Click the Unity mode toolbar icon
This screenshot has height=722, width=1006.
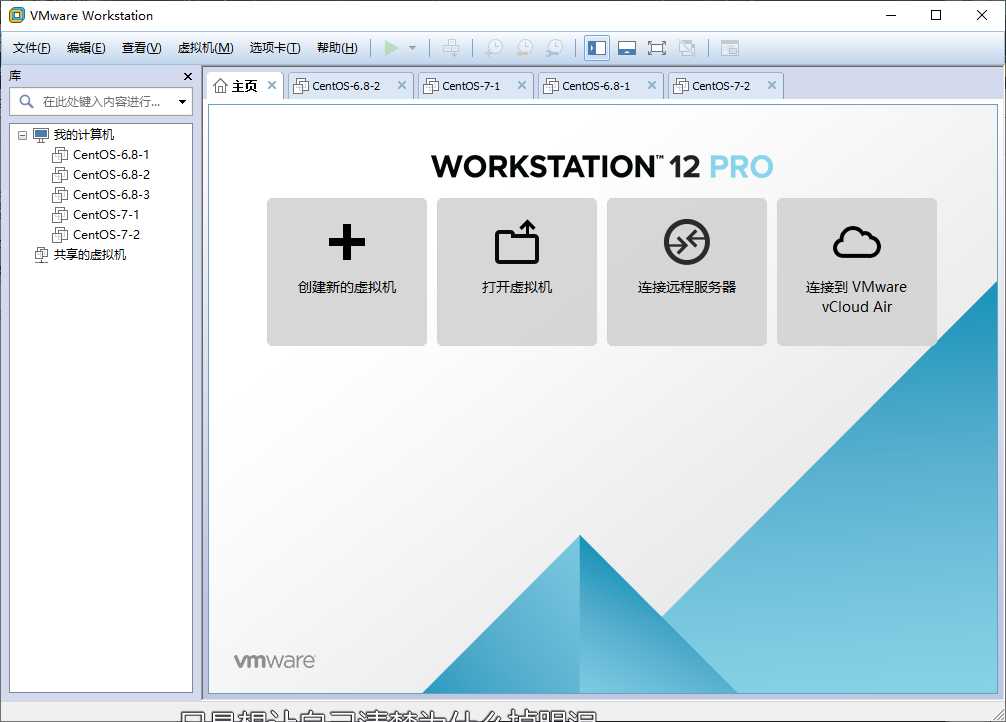click(x=687, y=48)
